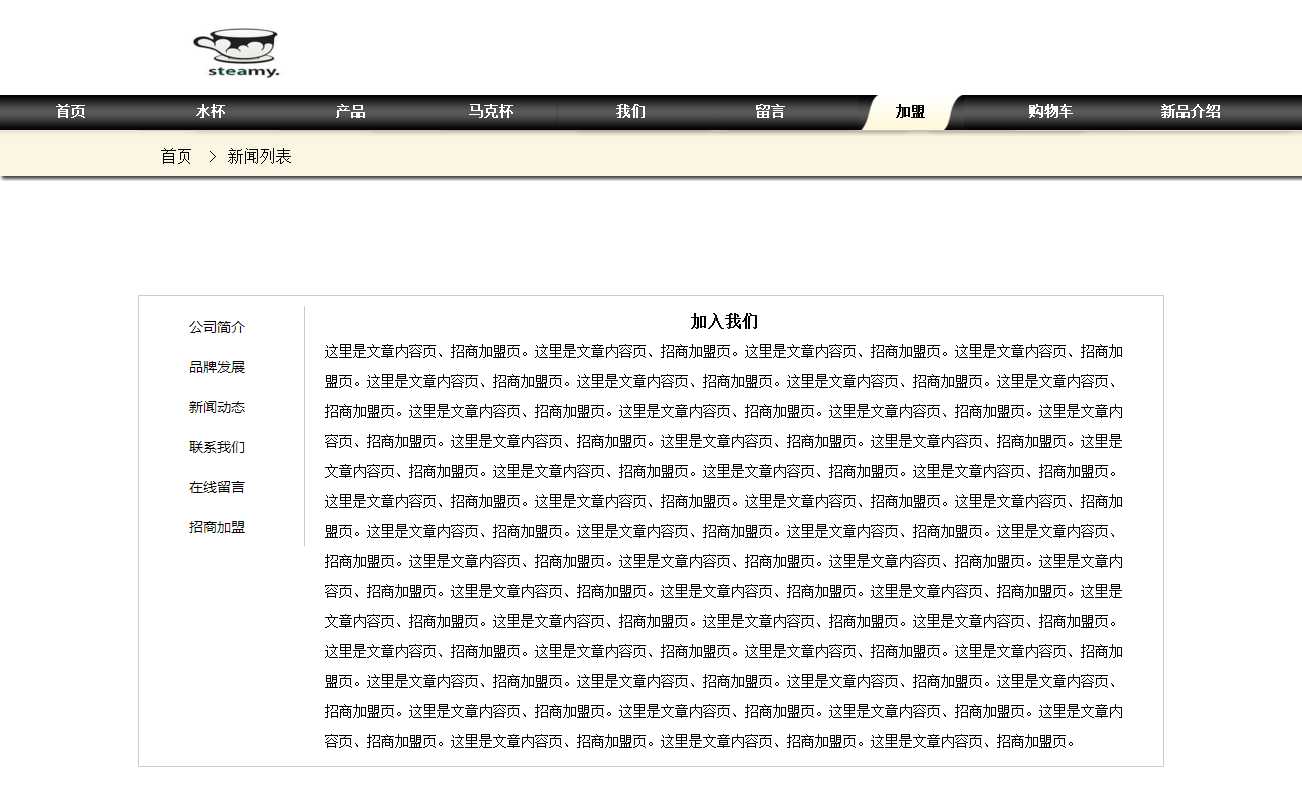Go to 新品介绍 in the navigation

1190,112
